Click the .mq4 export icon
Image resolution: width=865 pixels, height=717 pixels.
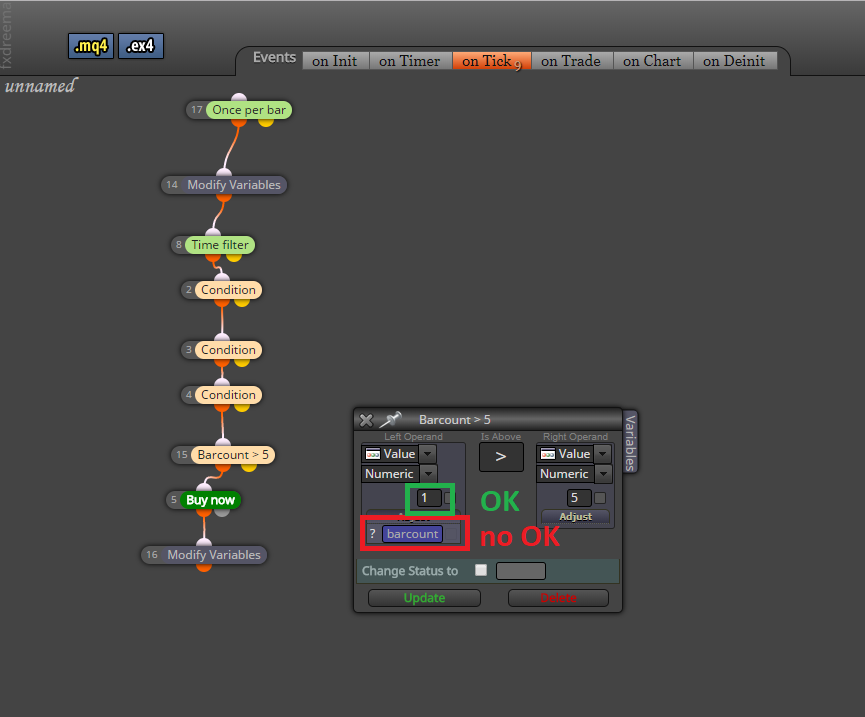click(91, 46)
